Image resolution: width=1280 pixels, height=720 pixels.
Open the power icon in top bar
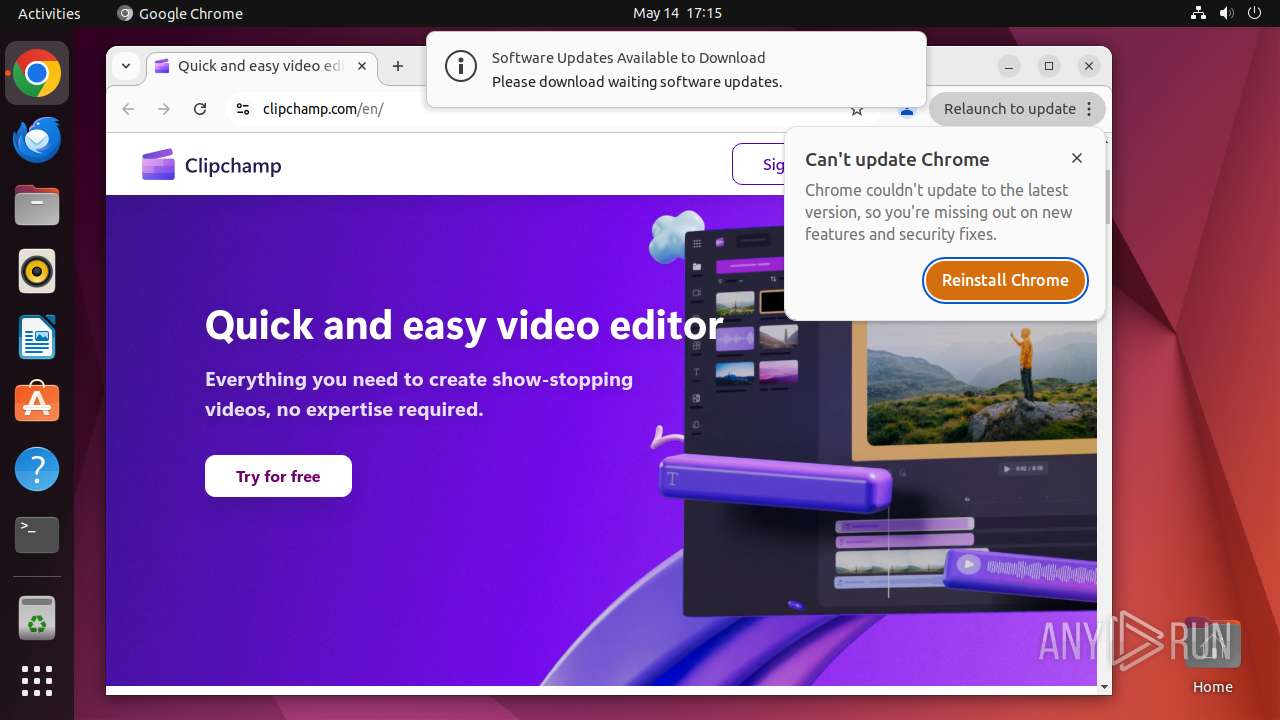pos(1254,13)
